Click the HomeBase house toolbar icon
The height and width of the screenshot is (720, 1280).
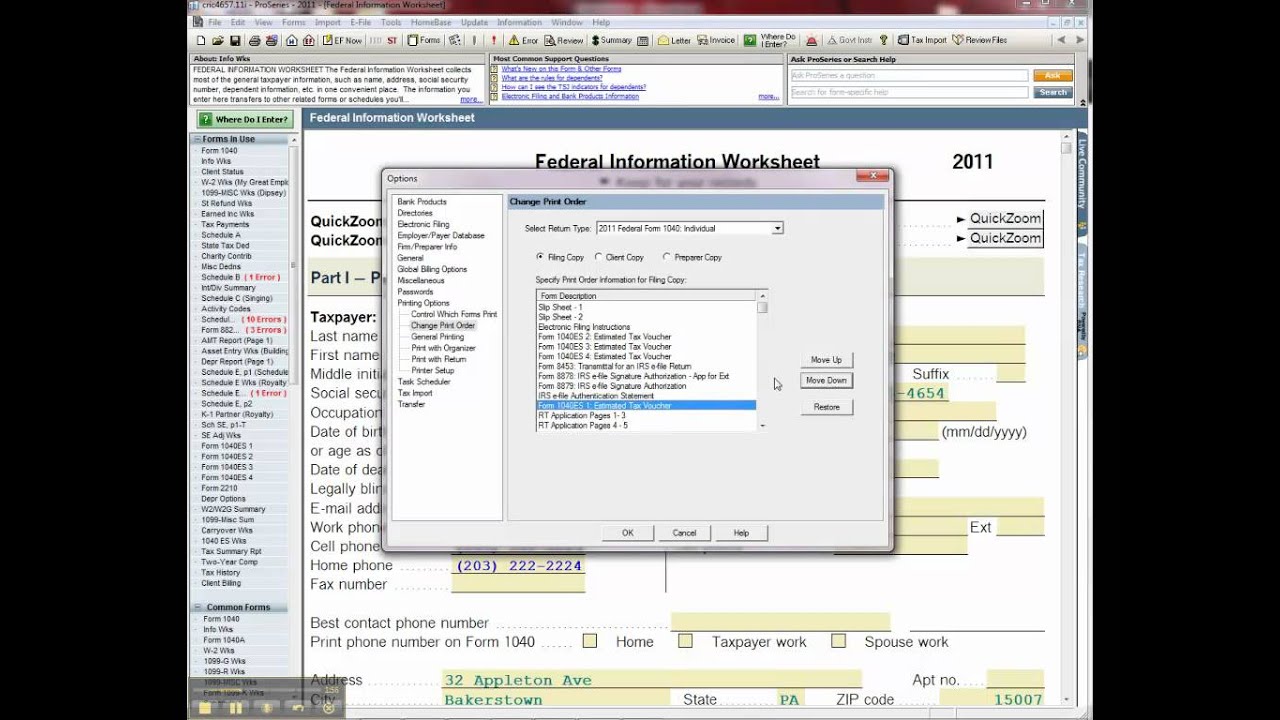pos(291,41)
